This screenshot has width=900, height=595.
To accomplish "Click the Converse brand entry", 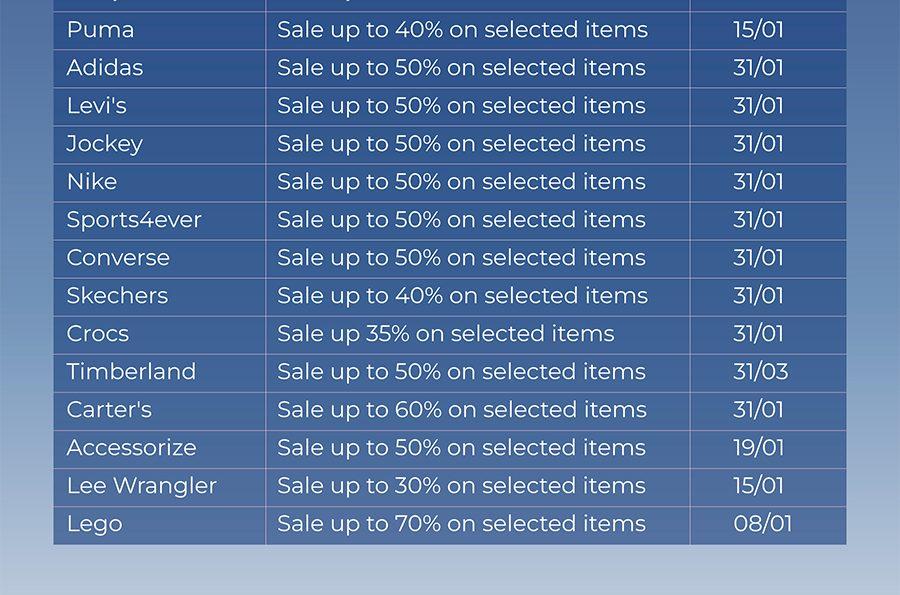I will click(x=118, y=258).
